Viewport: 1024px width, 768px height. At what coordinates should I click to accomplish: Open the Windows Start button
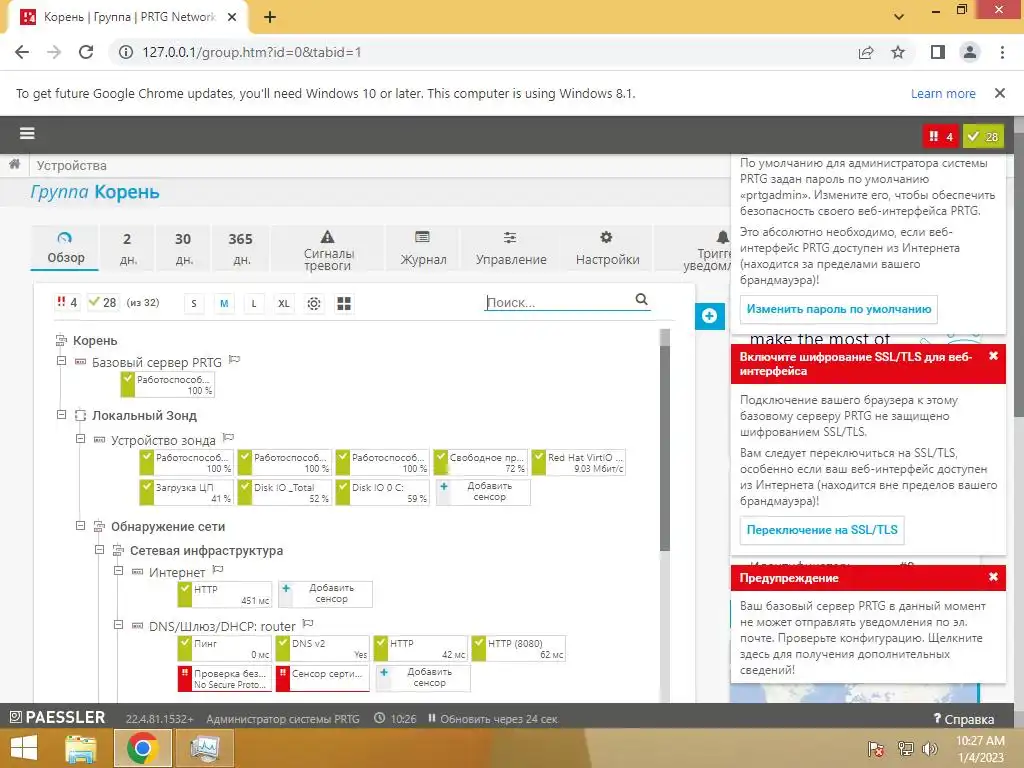(24, 748)
